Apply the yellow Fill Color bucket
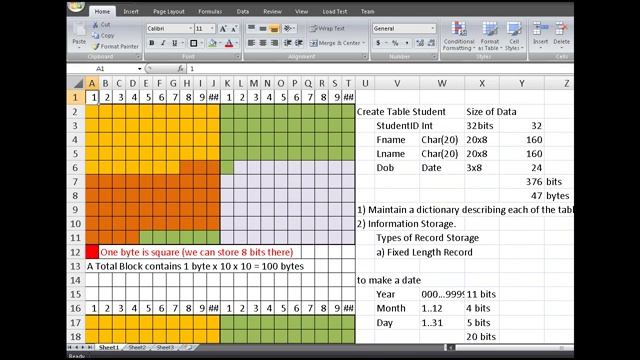The width and height of the screenshot is (640, 360). pyautogui.click(x=212, y=43)
